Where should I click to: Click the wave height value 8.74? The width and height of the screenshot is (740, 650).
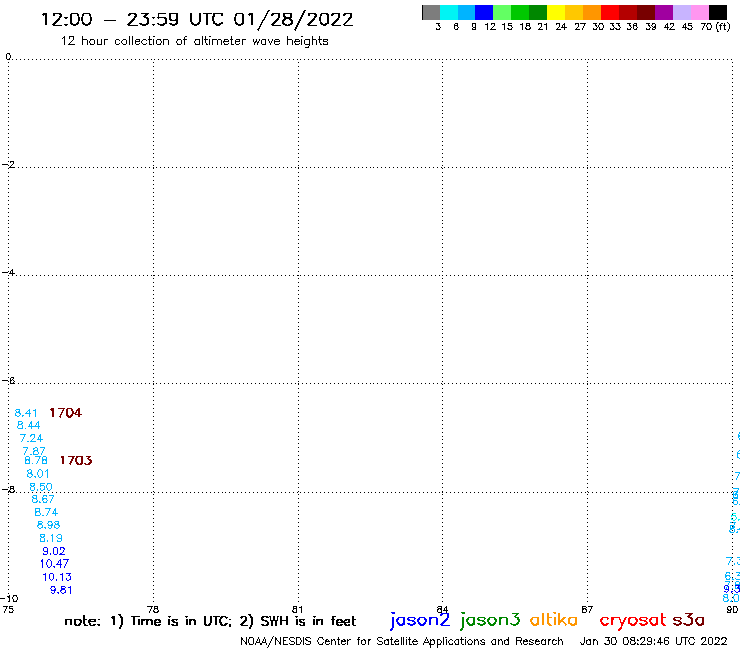pyautogui.click(x=46, y=512)
